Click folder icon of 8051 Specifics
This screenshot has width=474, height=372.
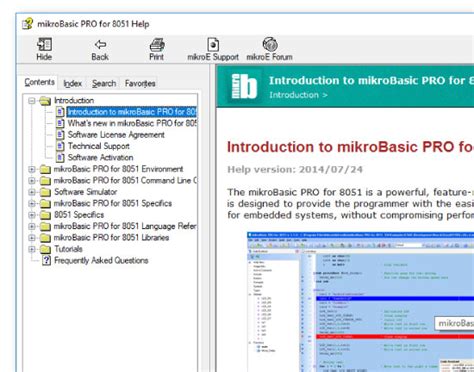[45, 215]
